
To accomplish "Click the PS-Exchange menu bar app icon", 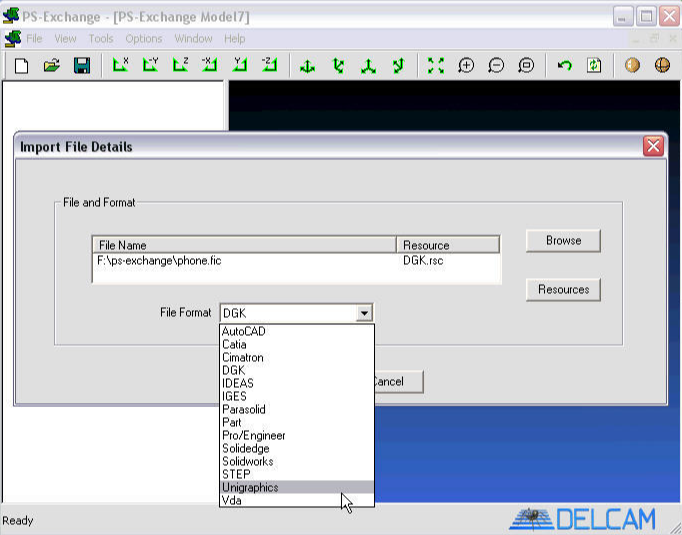I will [12, 39].
